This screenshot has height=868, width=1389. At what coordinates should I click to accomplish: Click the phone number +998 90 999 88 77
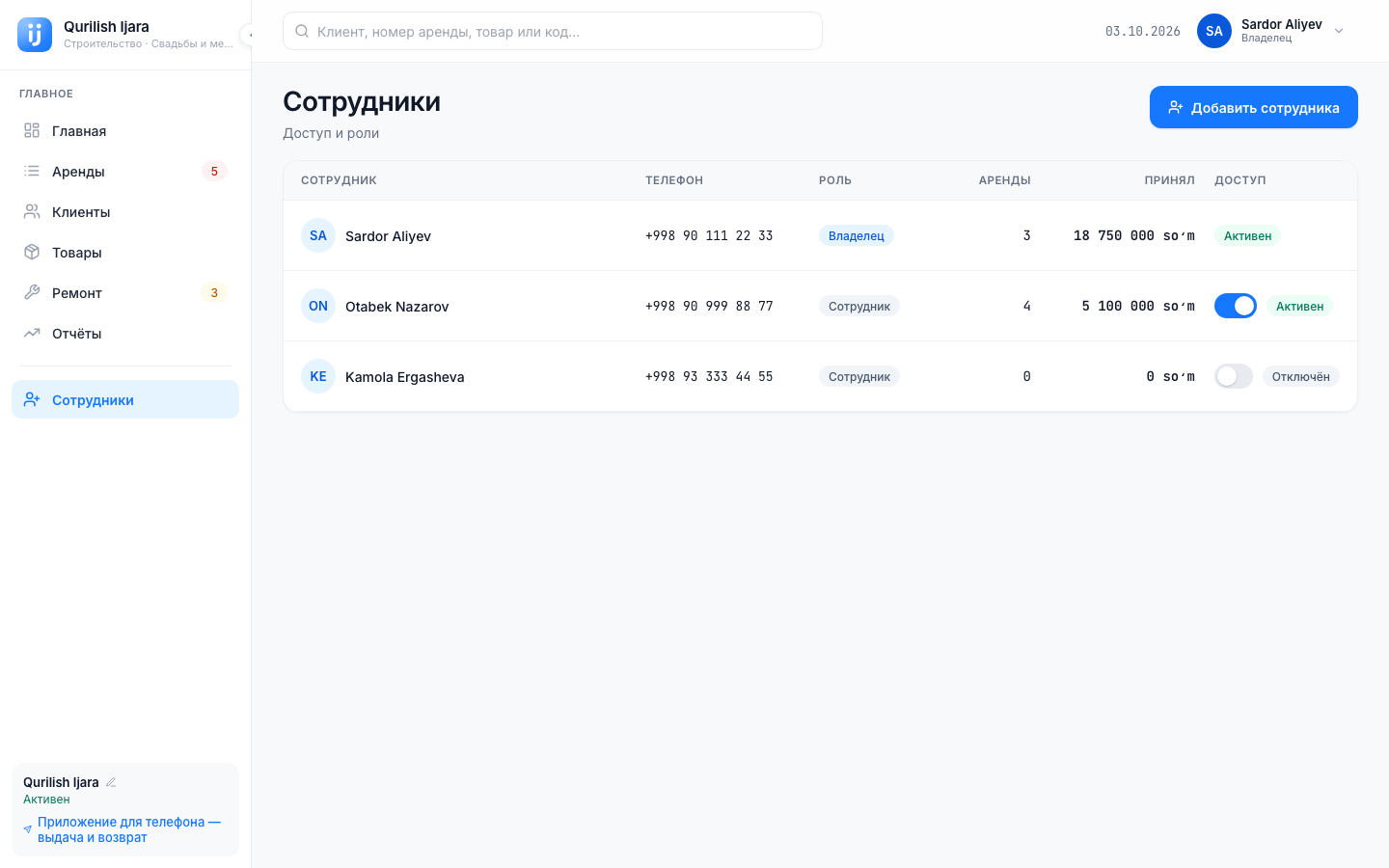709,306
